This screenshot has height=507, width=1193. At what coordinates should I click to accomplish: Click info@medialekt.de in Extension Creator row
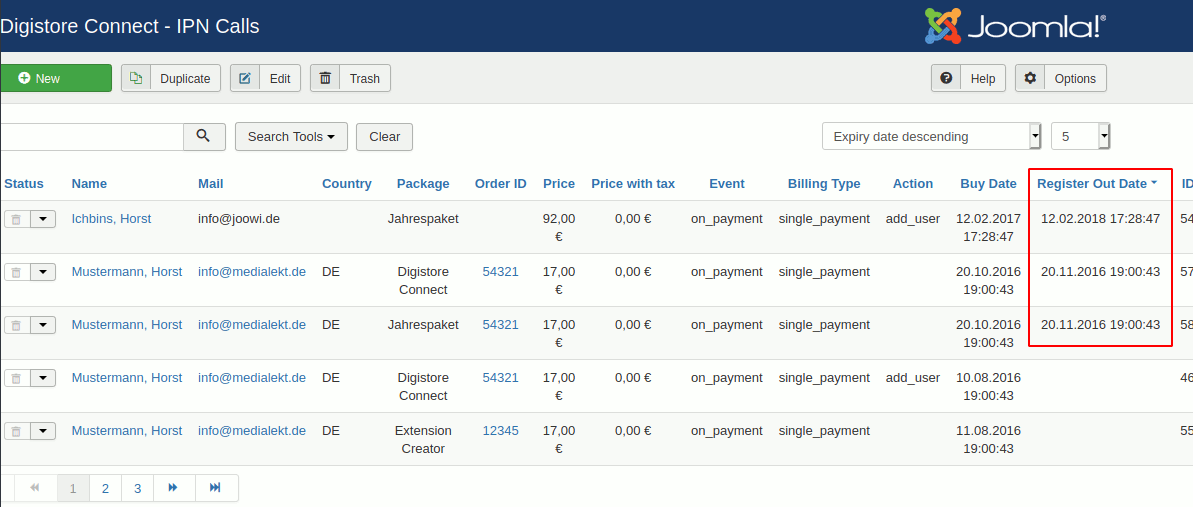click(252, 431)
